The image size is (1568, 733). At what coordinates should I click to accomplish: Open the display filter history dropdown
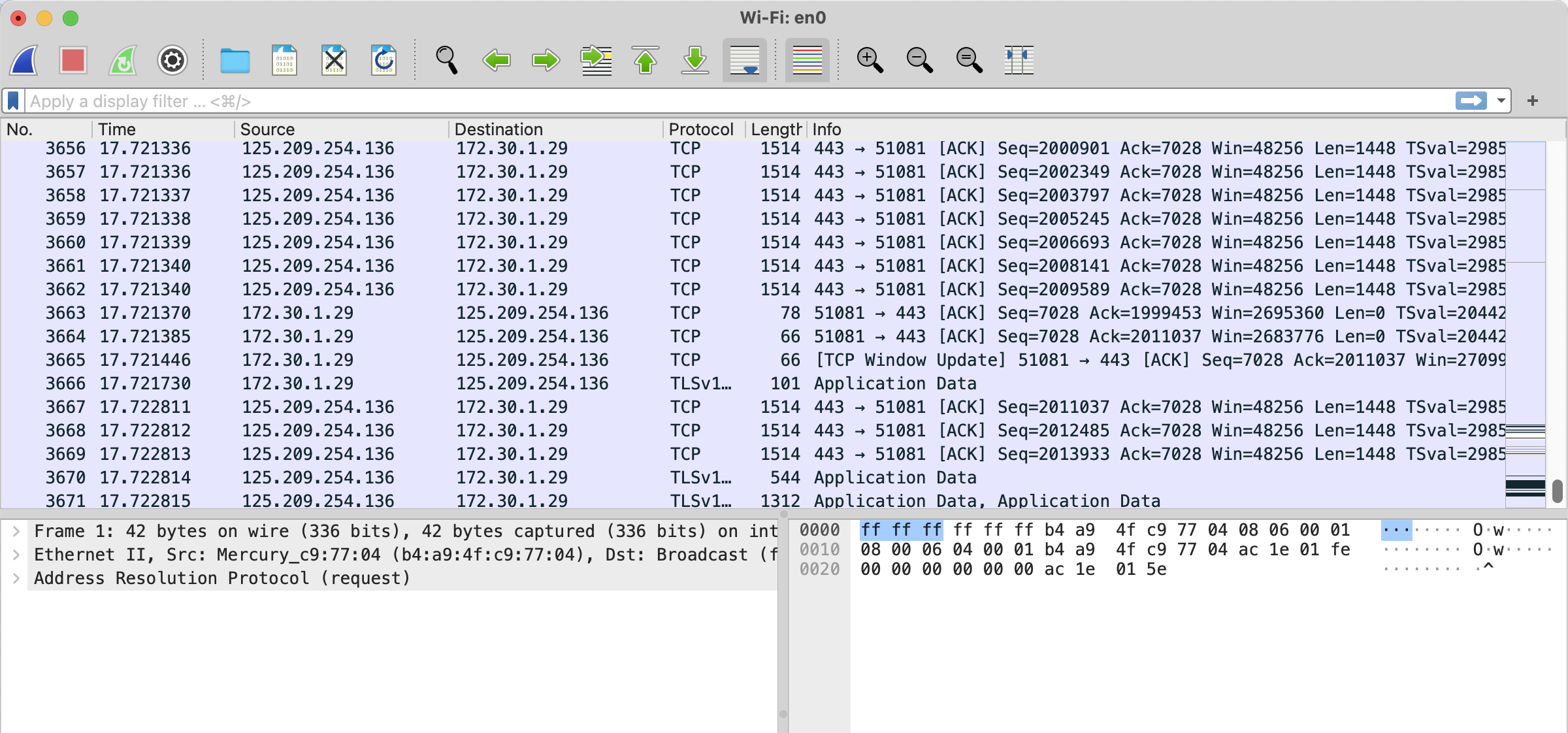click(1501, 101)
